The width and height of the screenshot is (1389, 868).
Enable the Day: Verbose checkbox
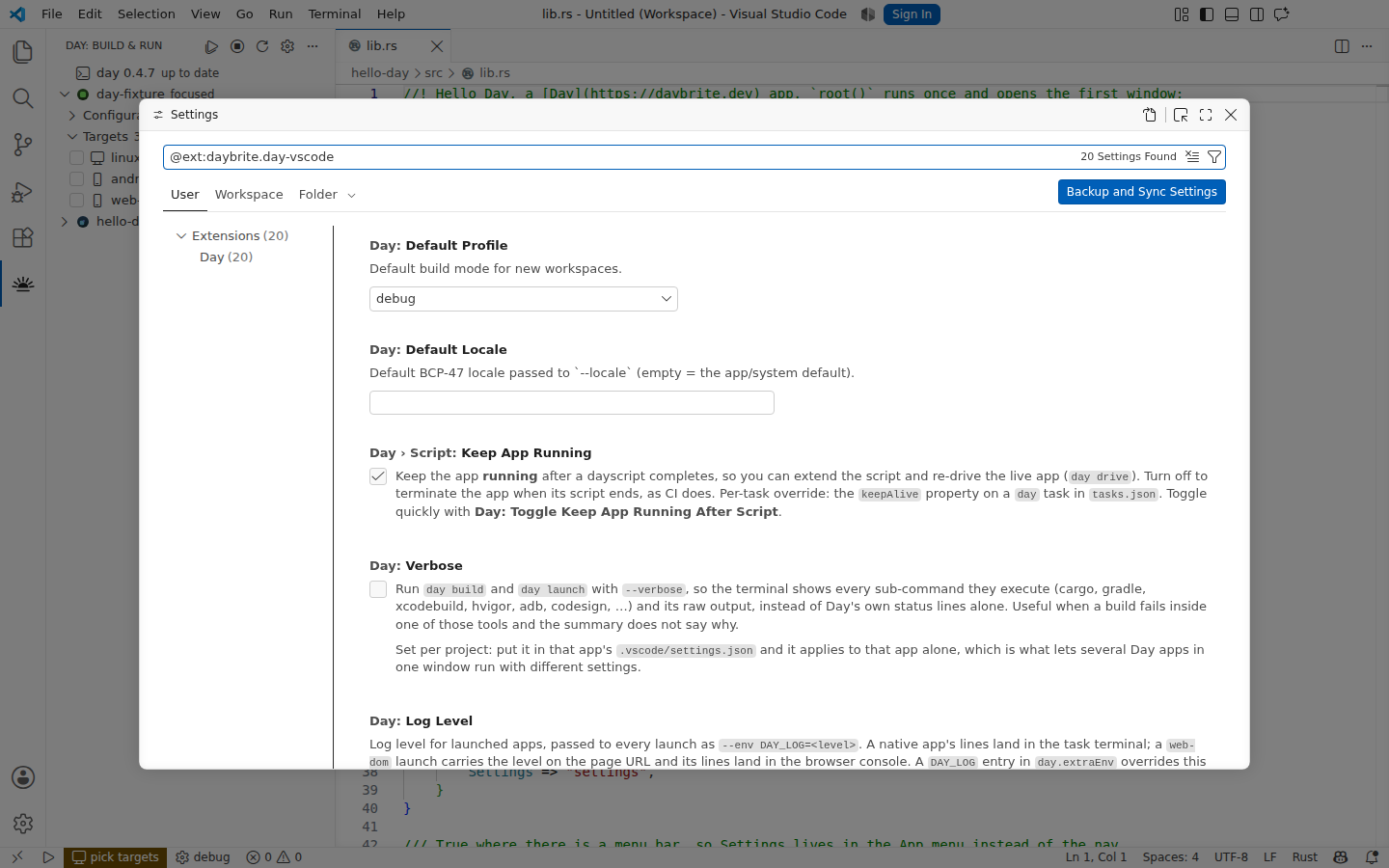click(x=378, y=589)
